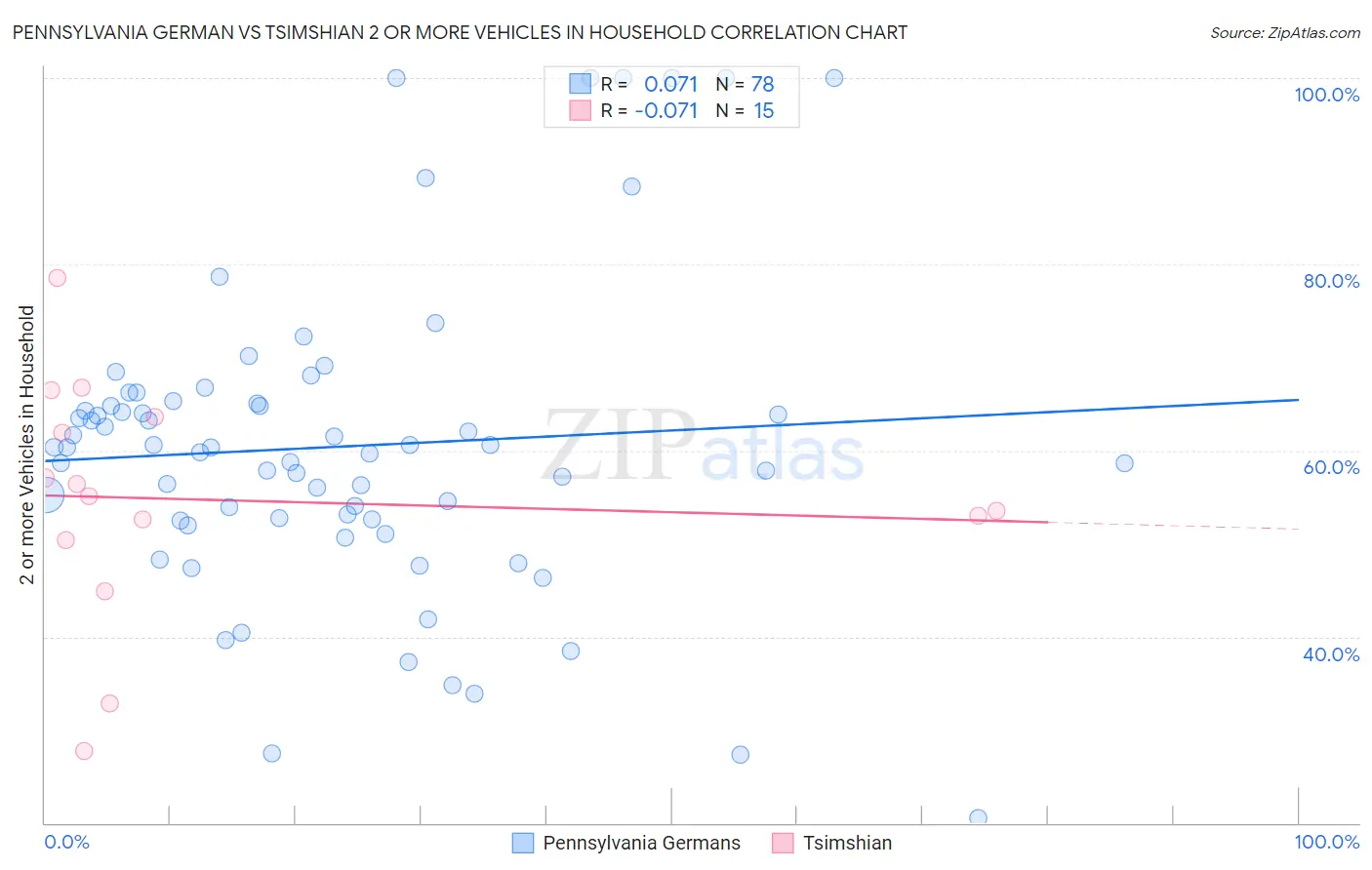This screenshot has height=870, width=1372.
Task: Select the Tsimshian legend label
Action: (847, 843)
